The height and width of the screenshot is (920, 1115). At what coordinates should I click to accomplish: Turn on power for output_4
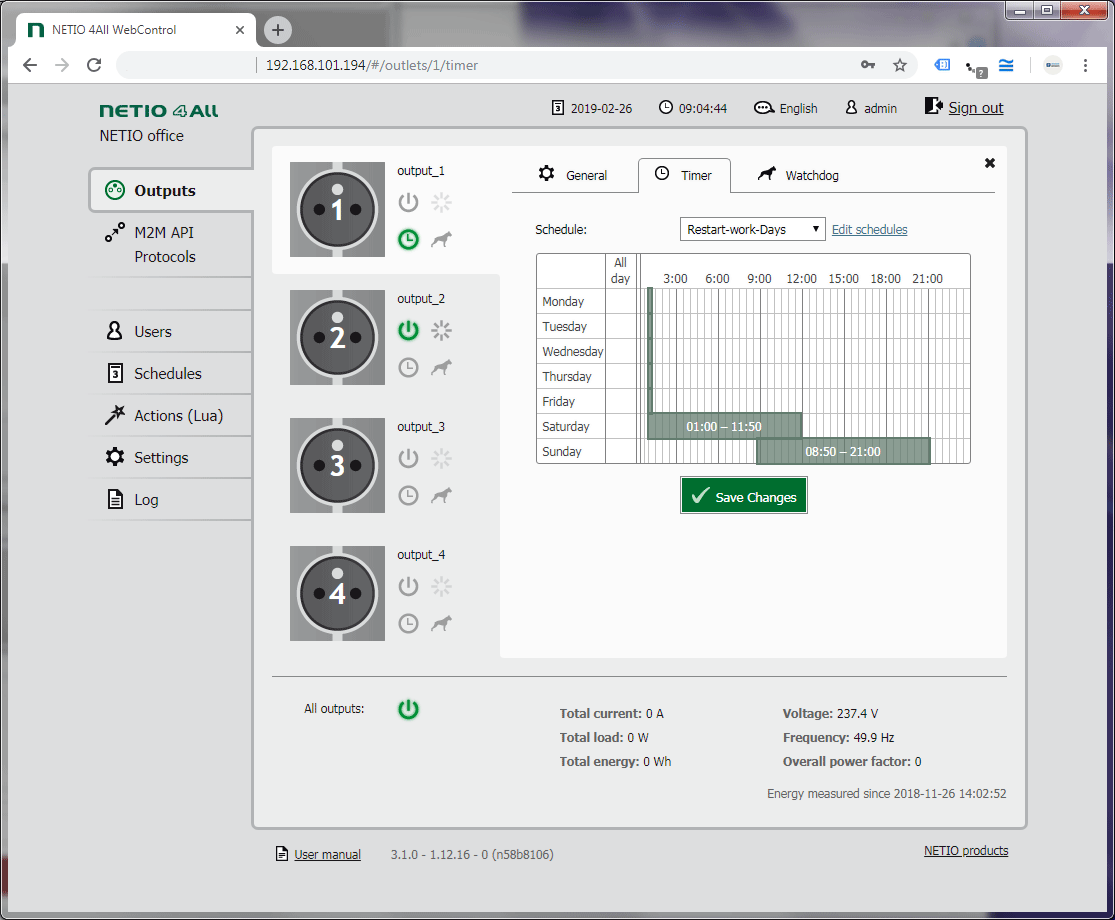[x=408, y=586]
